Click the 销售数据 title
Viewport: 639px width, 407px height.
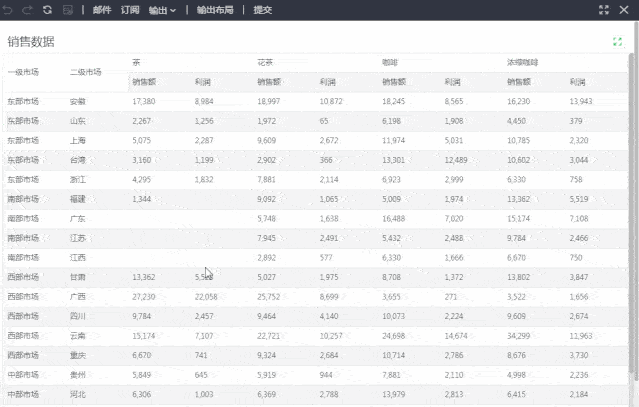click(31, 42)
